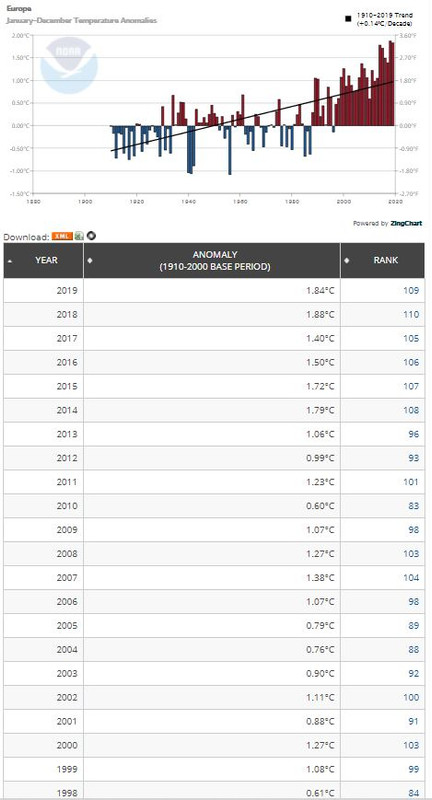This screenshot has width=432, height=800.
Task: Click rank 104 for 2007
Action: tap(411, 578)
